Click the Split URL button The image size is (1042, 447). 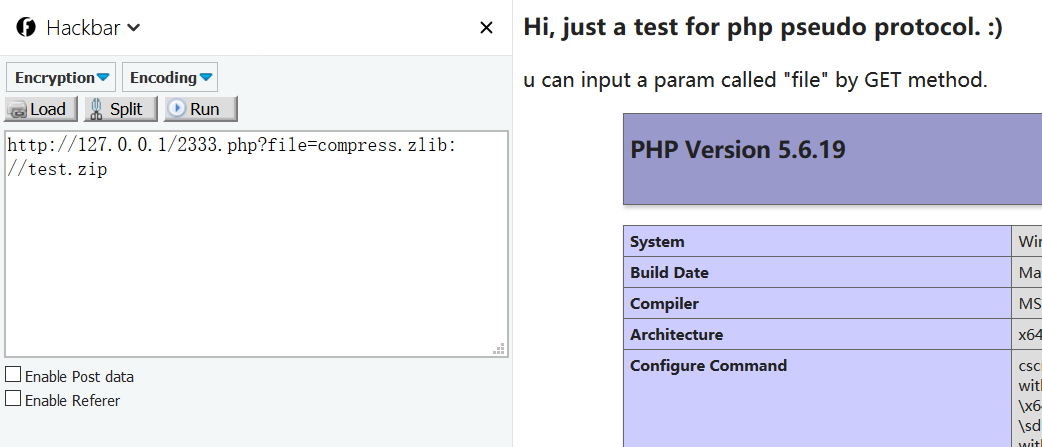pyautogui.click(x=120, y=109)
